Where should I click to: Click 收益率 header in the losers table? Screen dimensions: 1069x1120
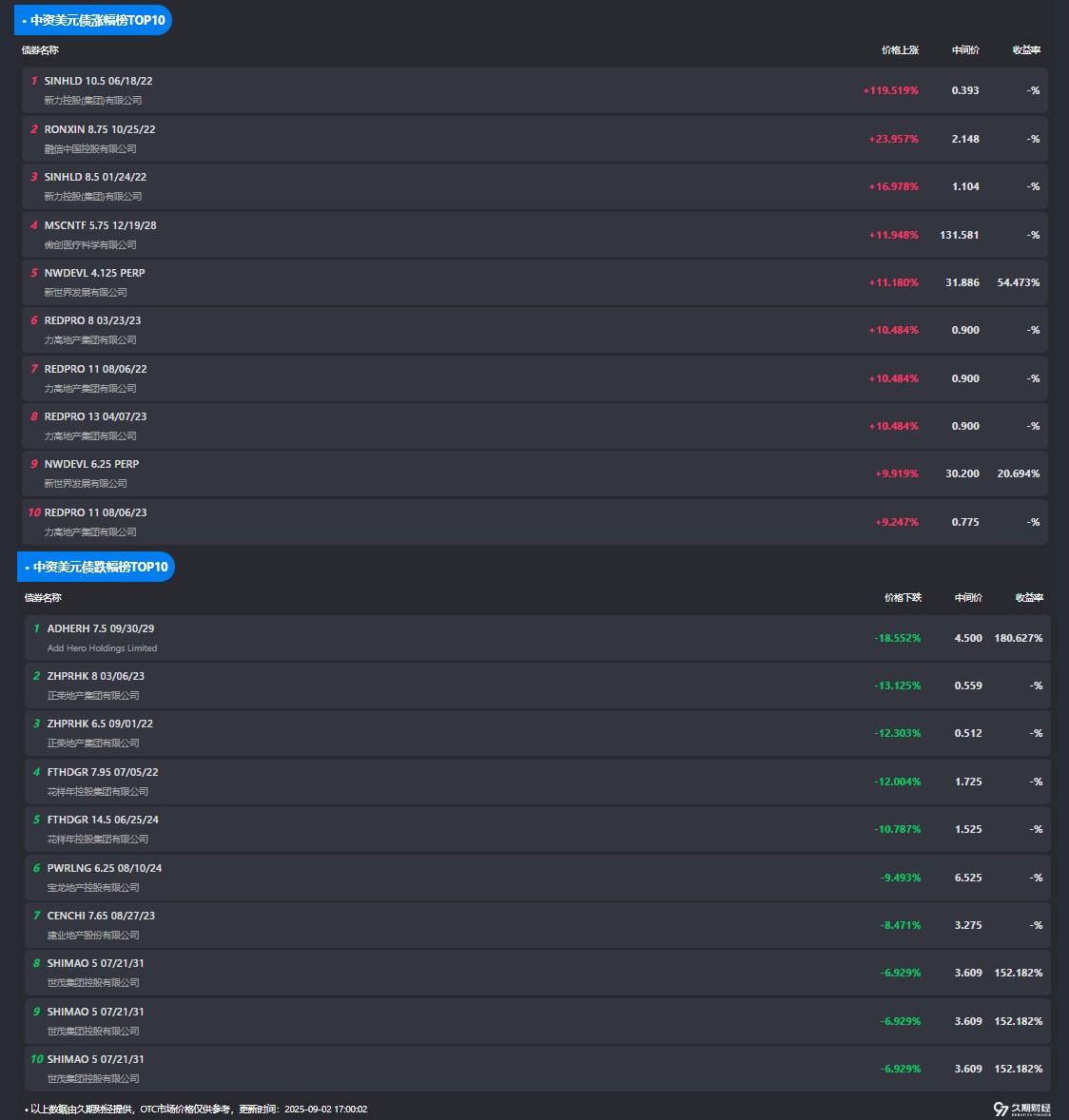coord(1029,597)
